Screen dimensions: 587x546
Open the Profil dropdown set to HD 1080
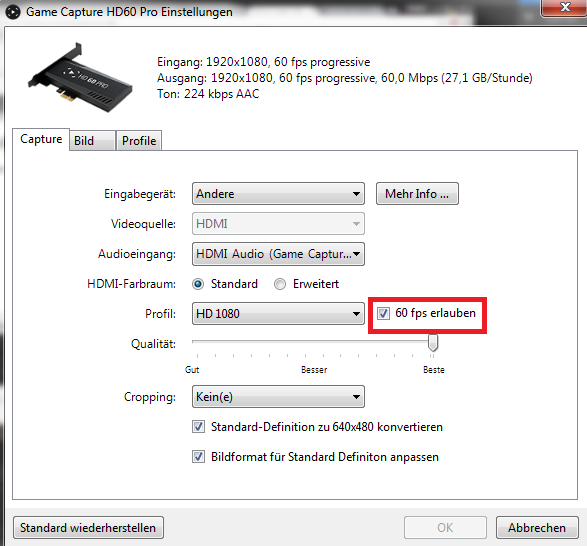pyautogui.click(x=278, y=314)
